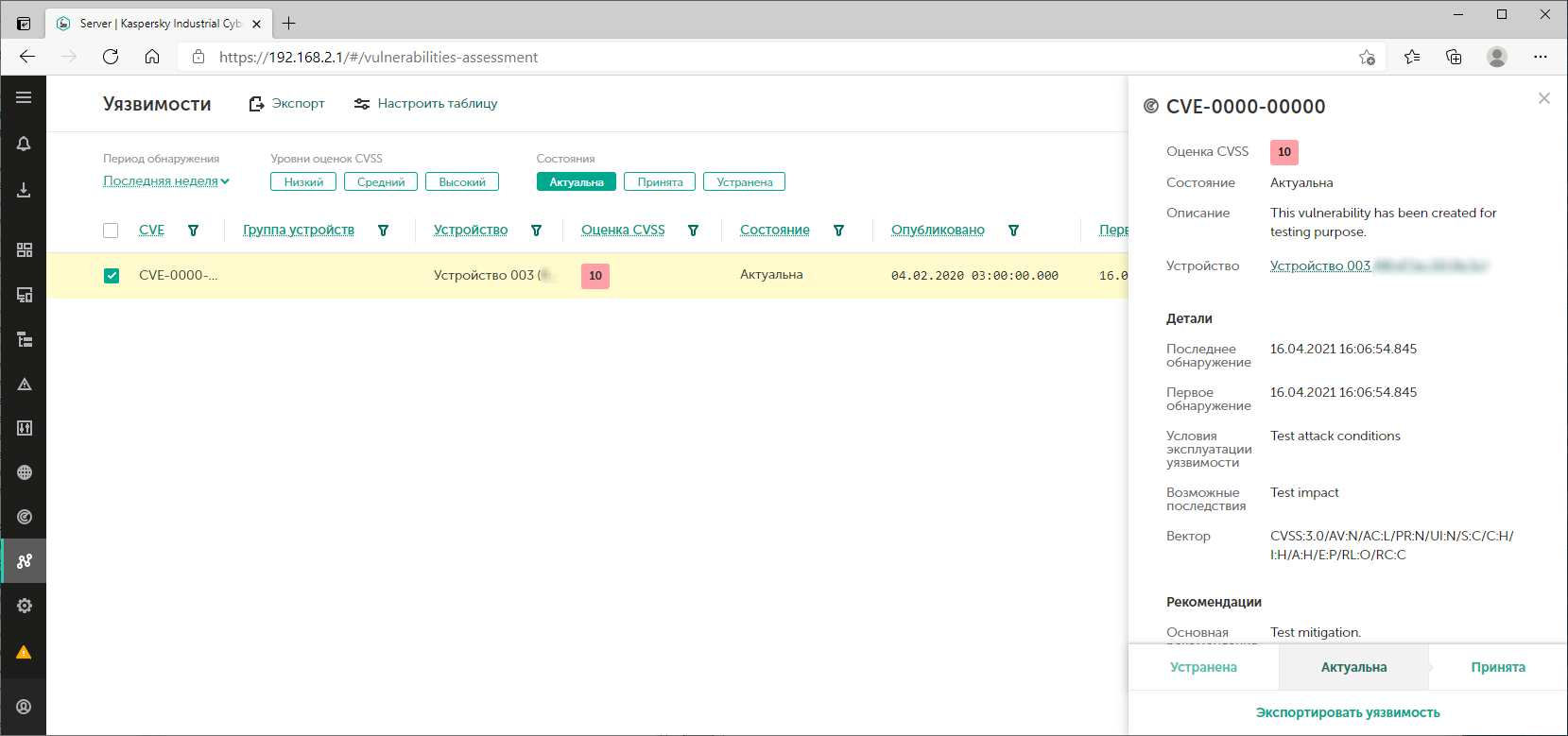Click Экспортировать уязвимость link

(x=1347, y=712)
